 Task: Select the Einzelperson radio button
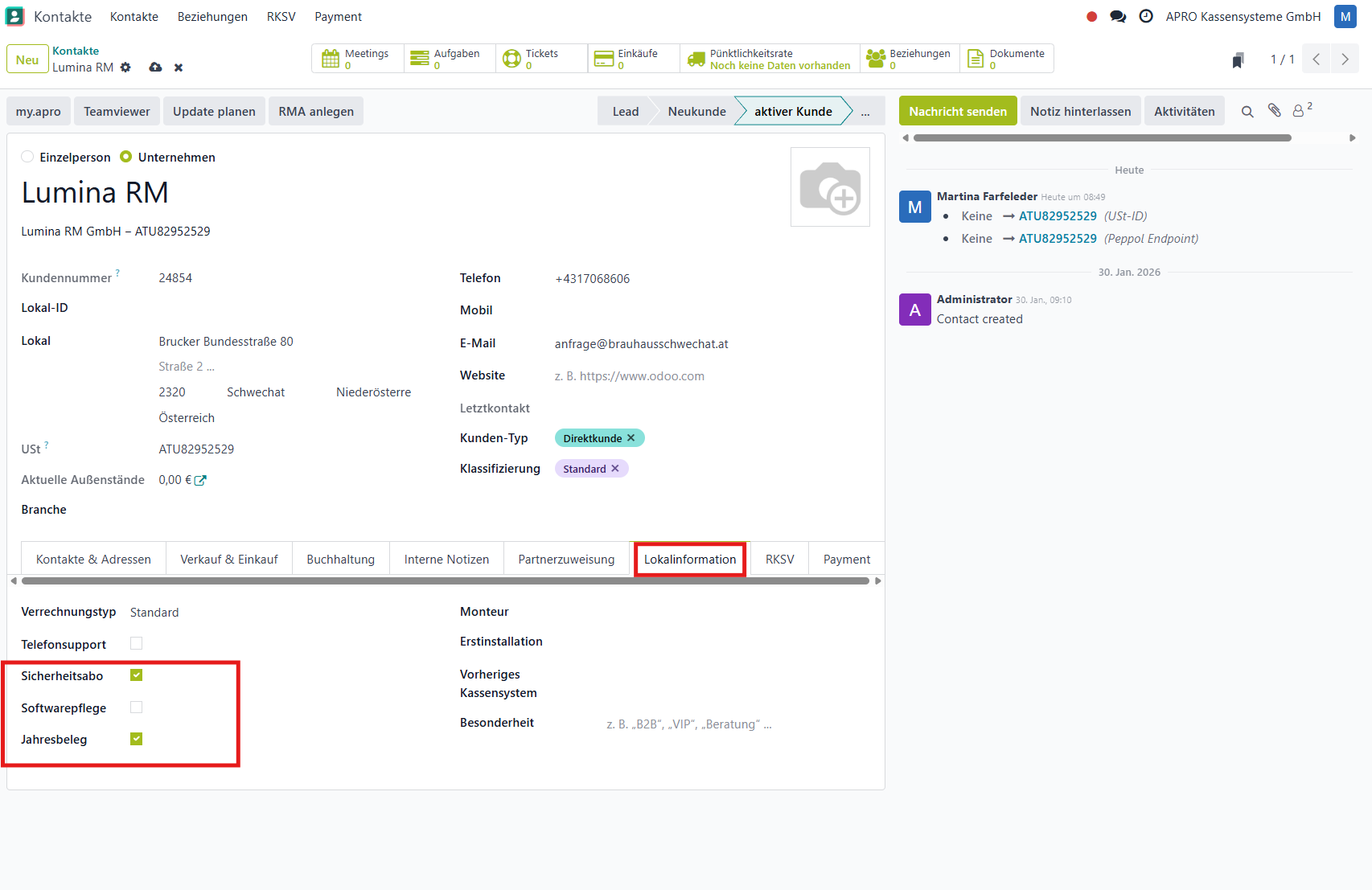tap(28, 157)
